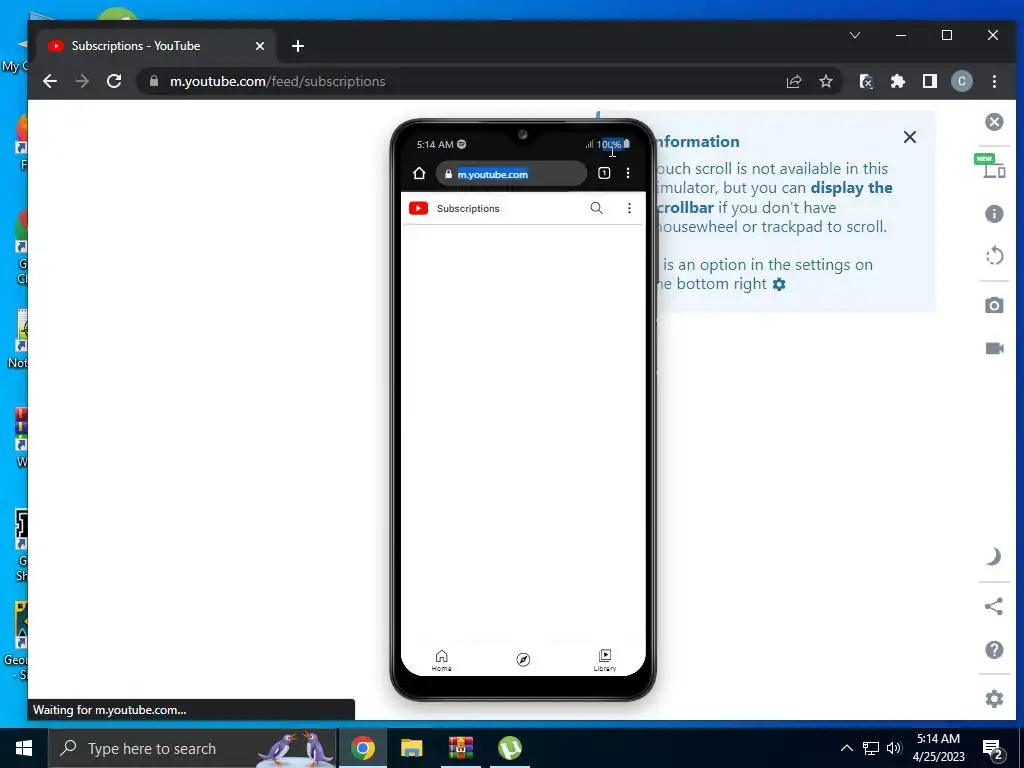Image resolution: width=1024 pixels, height=768 pixels.
Task: Open the volume control in tray
Action: point(894,748)
